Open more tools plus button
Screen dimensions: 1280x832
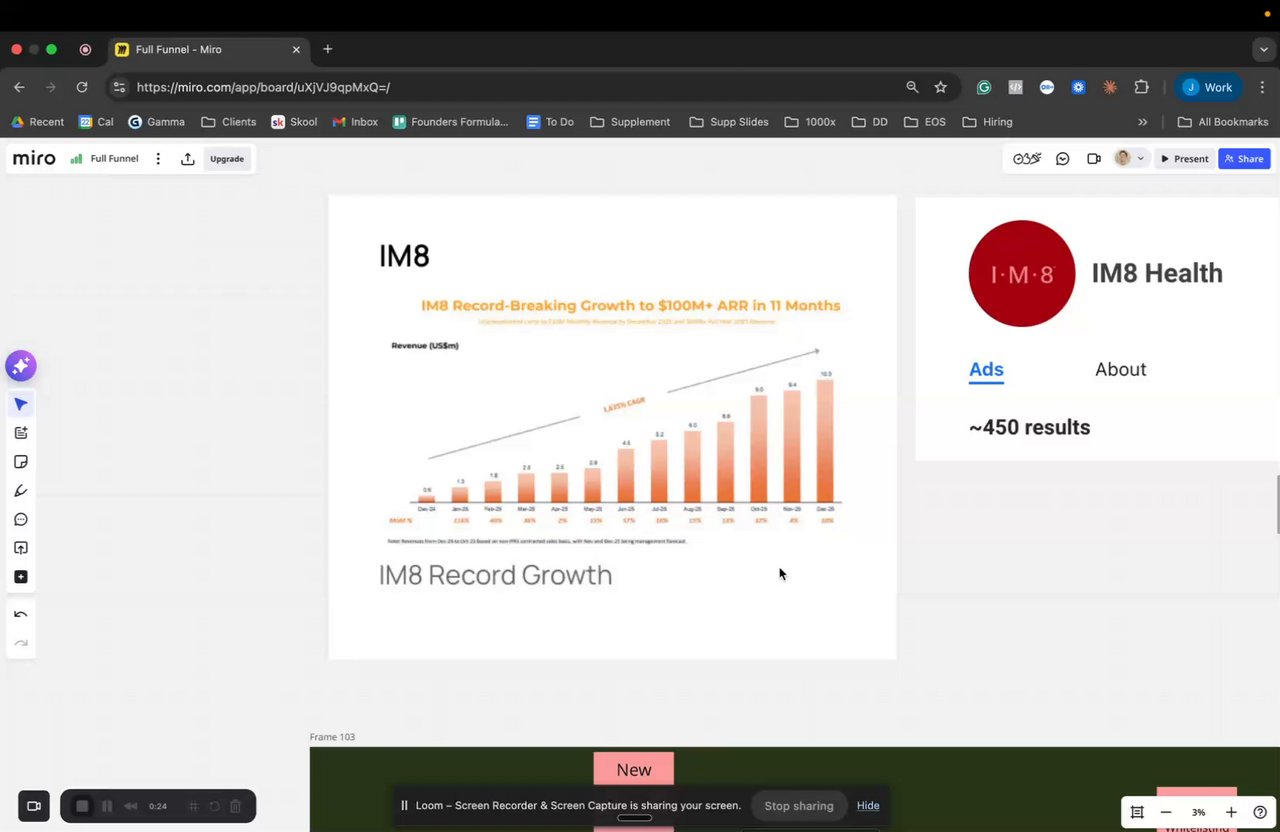[21, 577]
